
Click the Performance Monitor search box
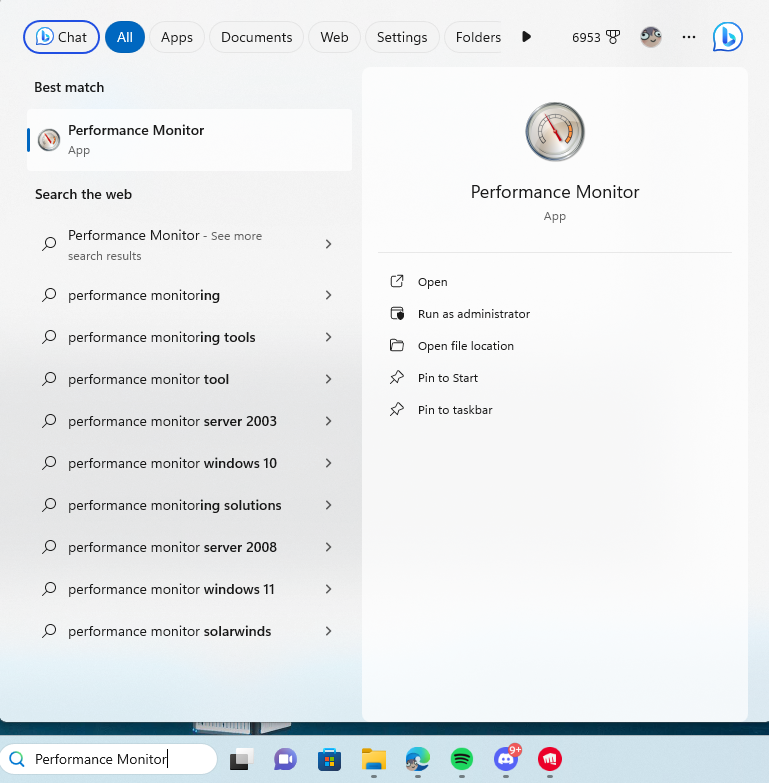110,759
